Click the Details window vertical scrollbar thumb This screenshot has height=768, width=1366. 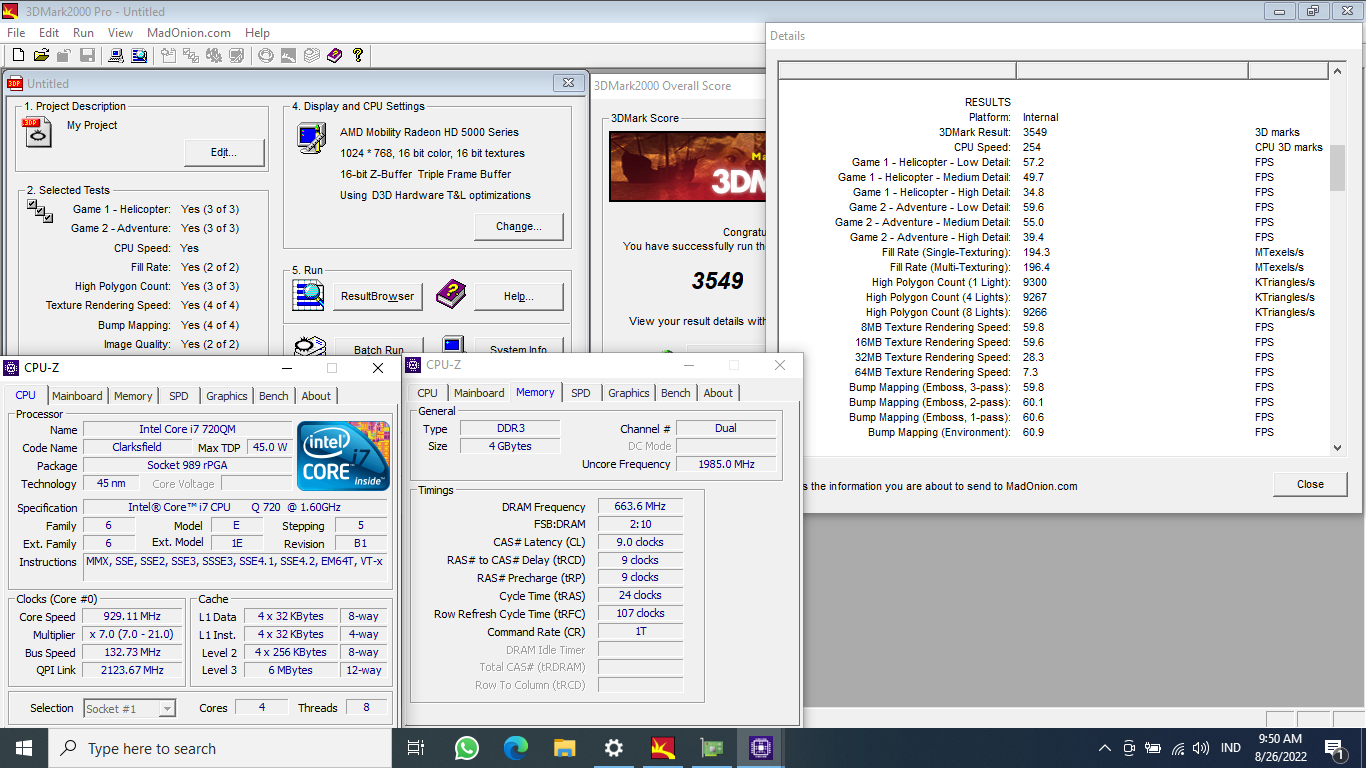pyautogui.click(x=1338, y=167)
